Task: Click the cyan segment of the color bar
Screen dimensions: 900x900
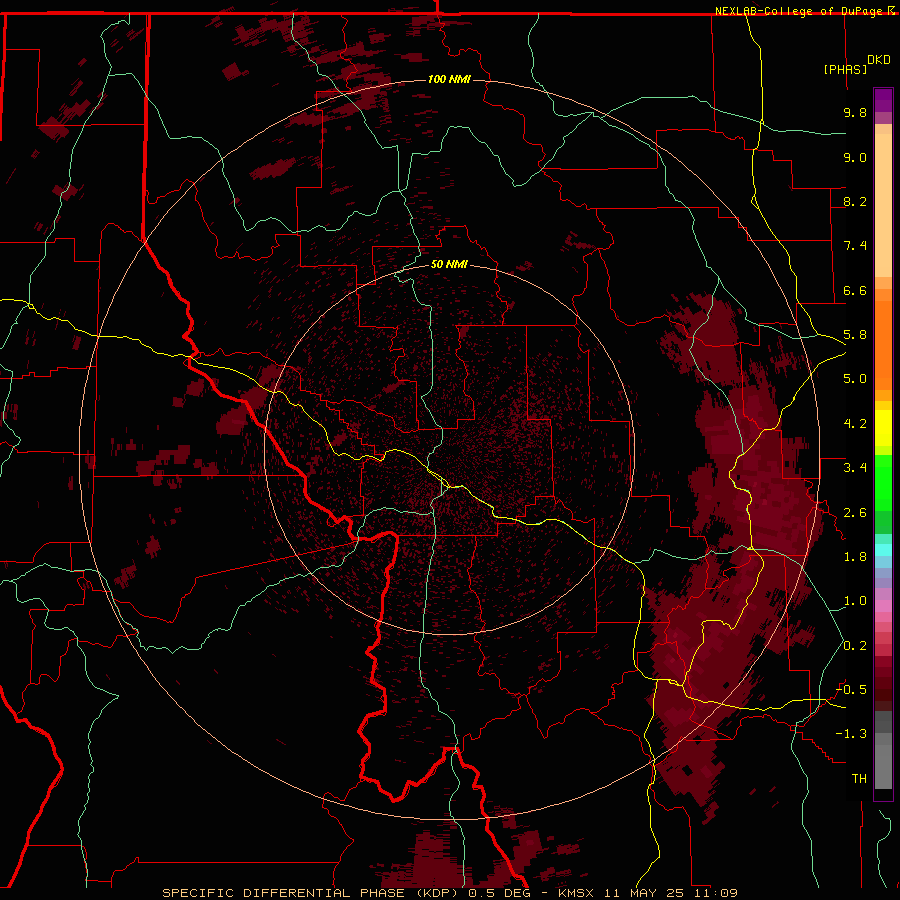Action: 883,550
